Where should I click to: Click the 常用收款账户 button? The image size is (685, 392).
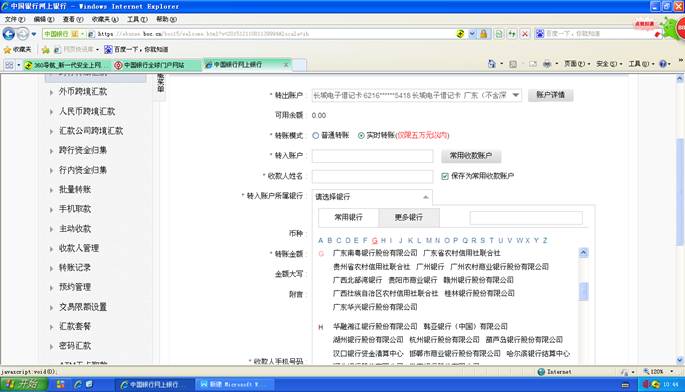[471, 156]
